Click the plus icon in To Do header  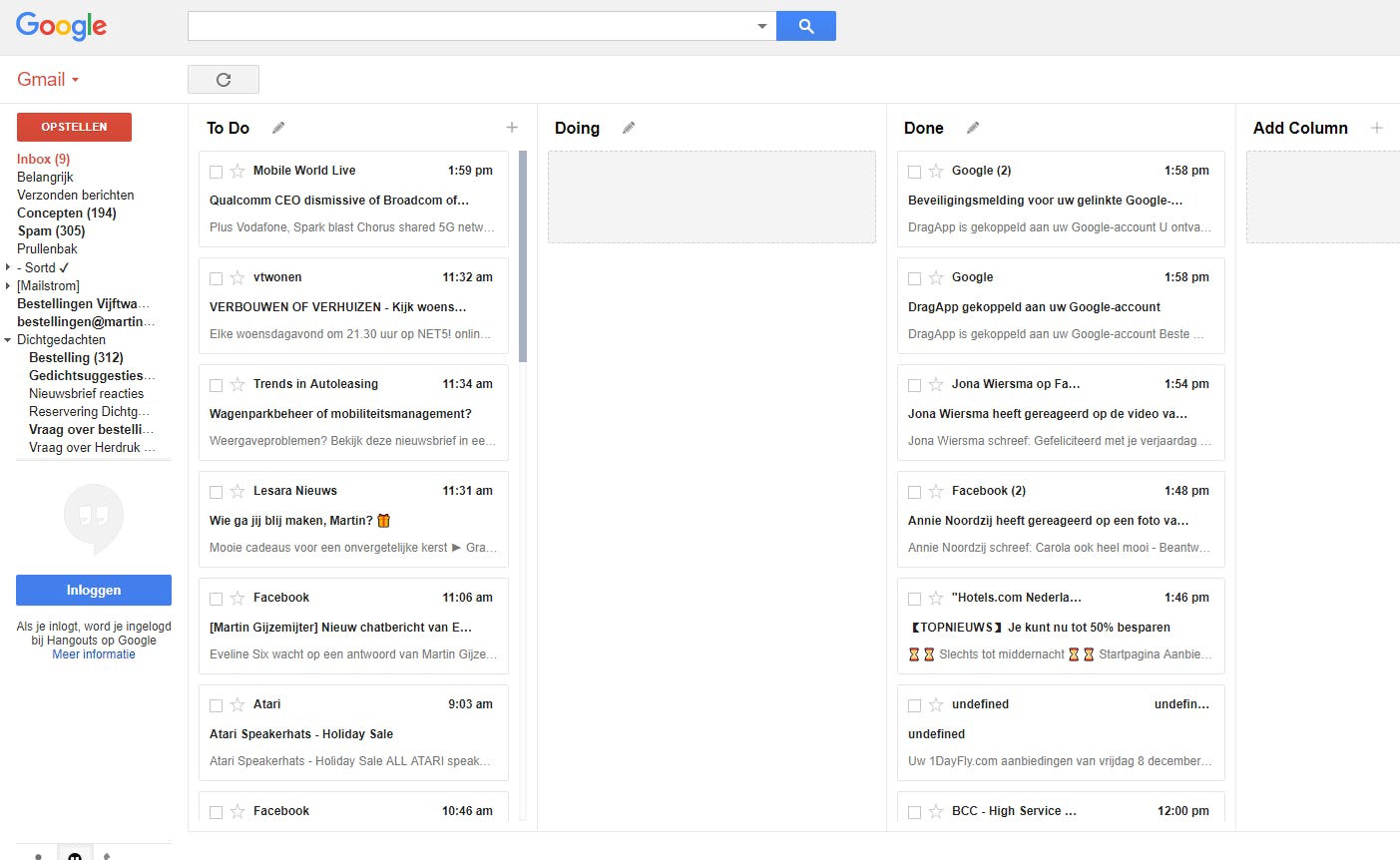click(512, 128)
